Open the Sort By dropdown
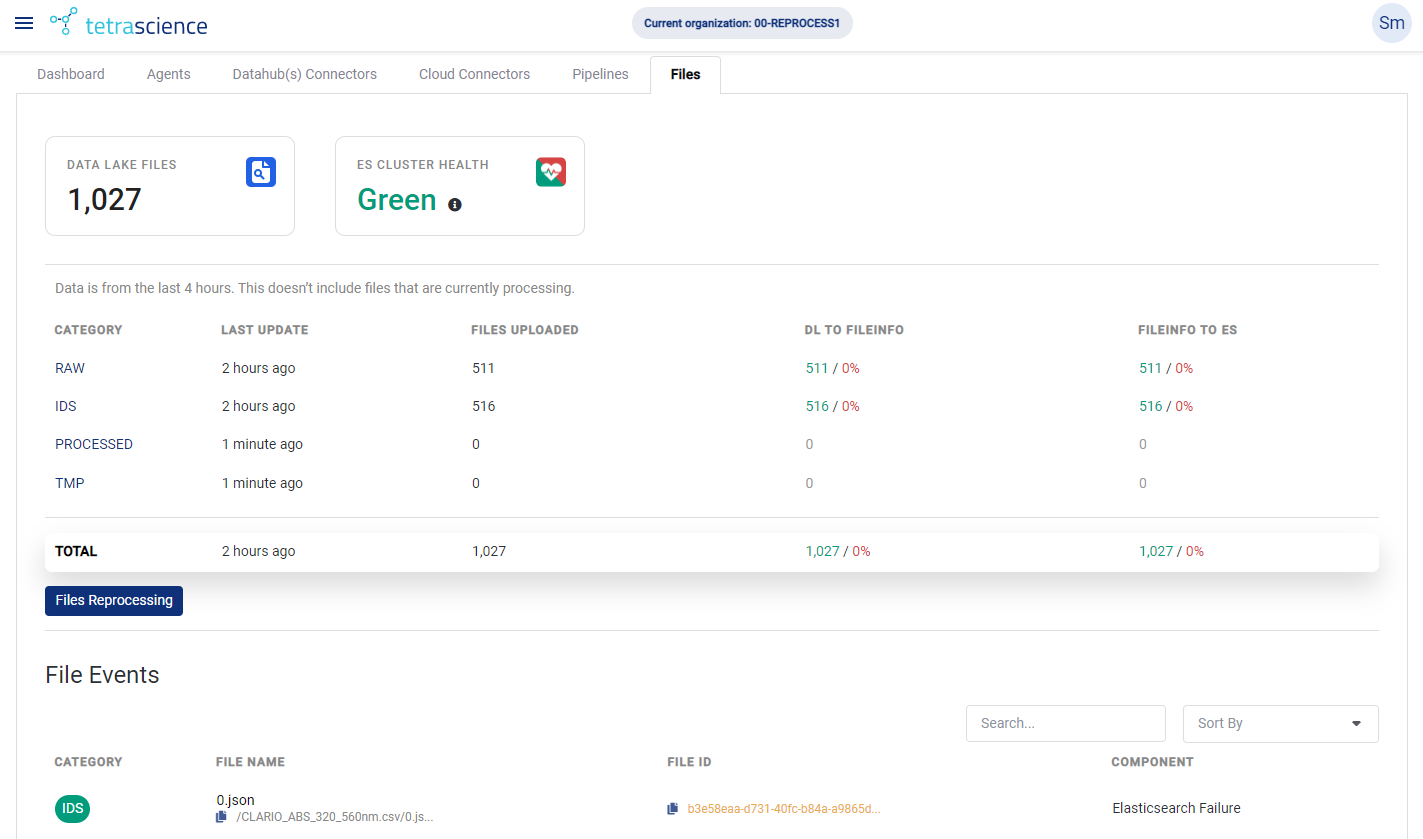This screenshot has width=1423, height=839. (1281, 723)
